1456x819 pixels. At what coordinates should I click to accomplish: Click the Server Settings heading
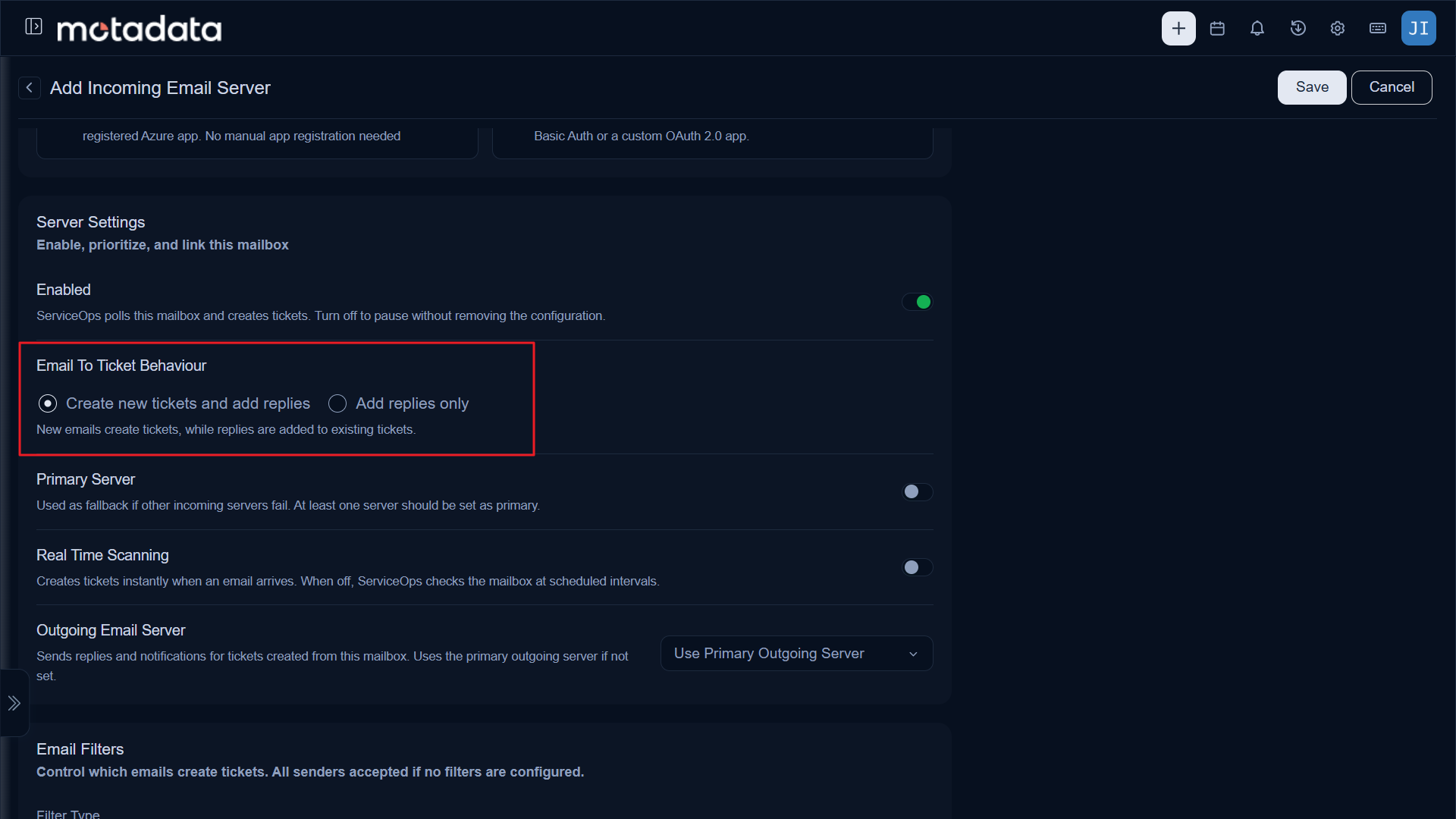point(90,222)
